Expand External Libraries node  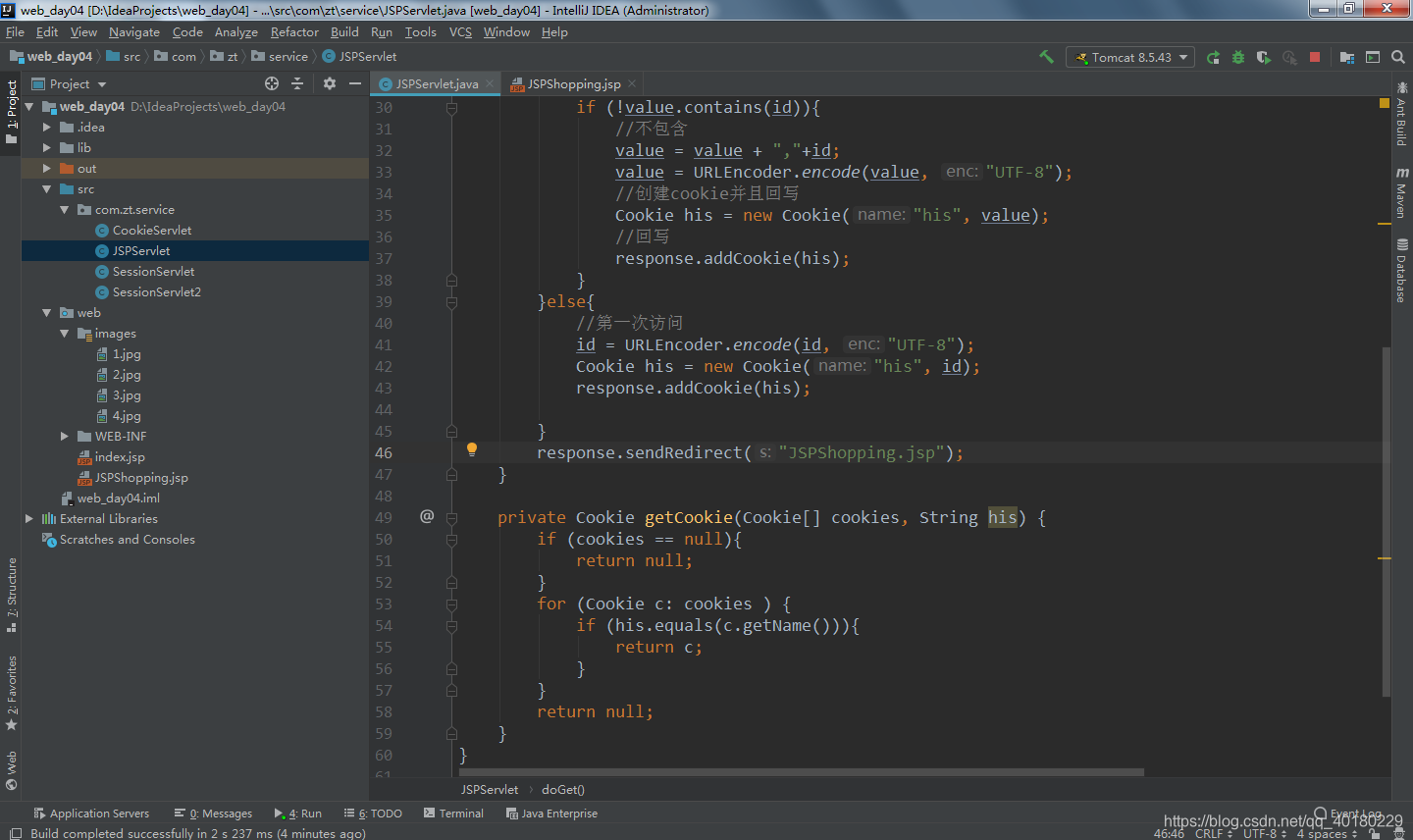28,518
